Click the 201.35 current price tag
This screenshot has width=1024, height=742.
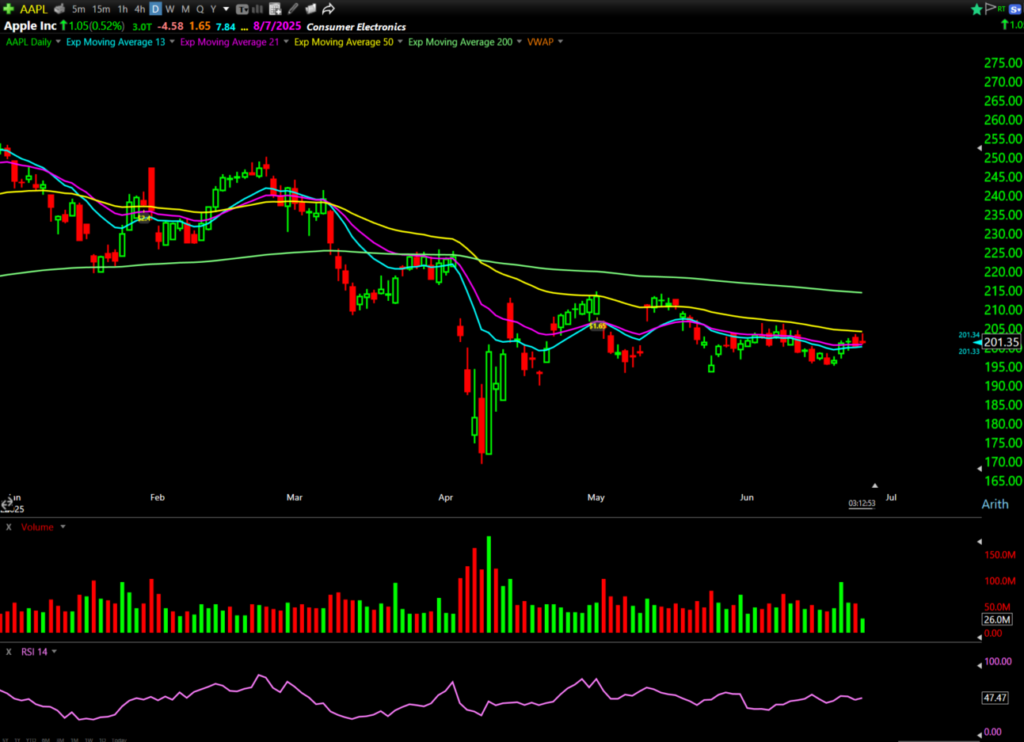tap(1001, 342)
